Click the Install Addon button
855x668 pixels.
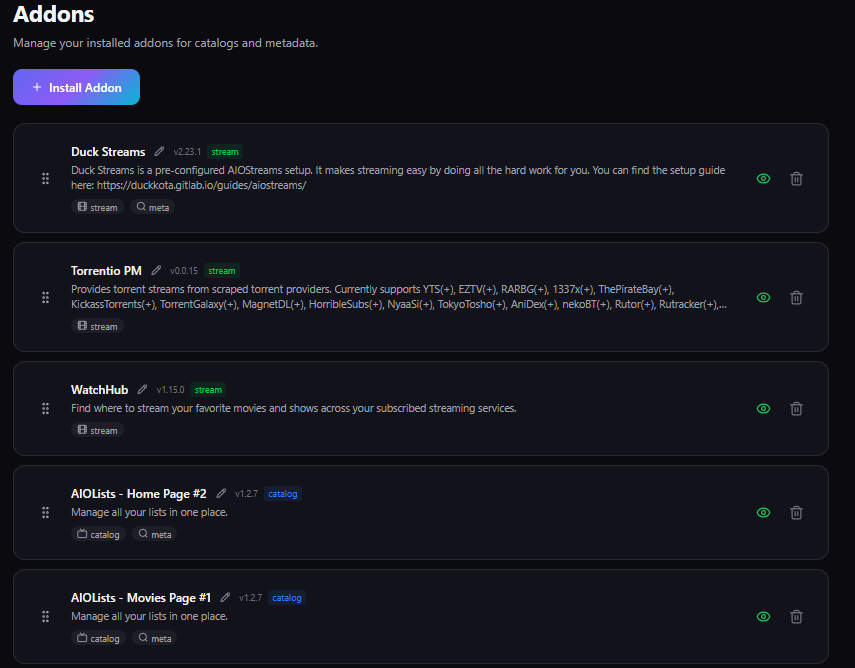(76, 87)
